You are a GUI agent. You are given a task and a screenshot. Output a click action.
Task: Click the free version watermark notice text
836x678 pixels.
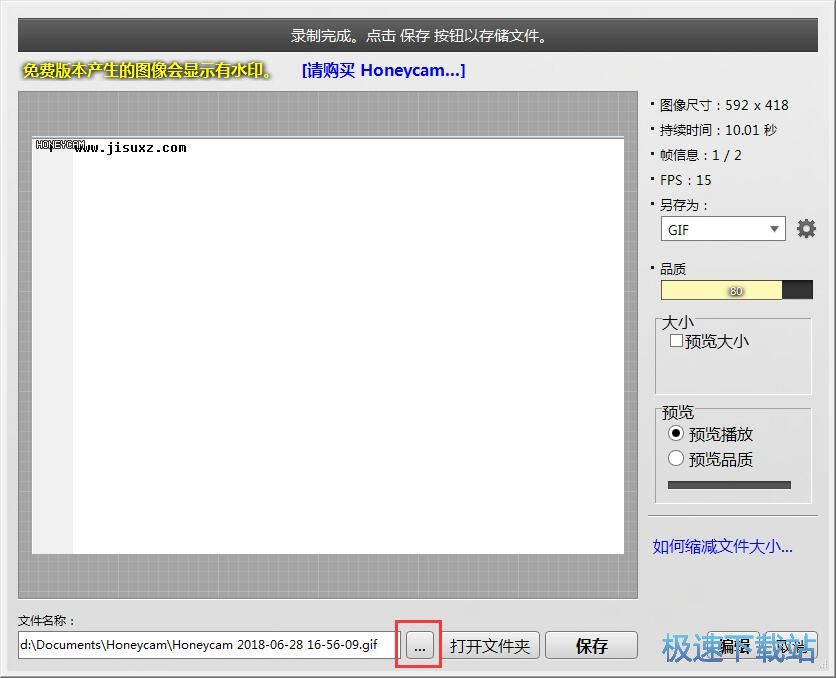[x=147, y=70]
